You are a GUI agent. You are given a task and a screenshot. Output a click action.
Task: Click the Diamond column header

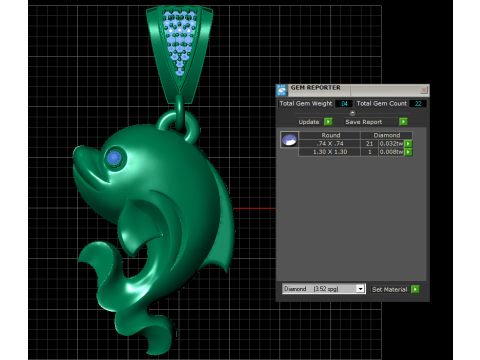[x=387, y=135]
